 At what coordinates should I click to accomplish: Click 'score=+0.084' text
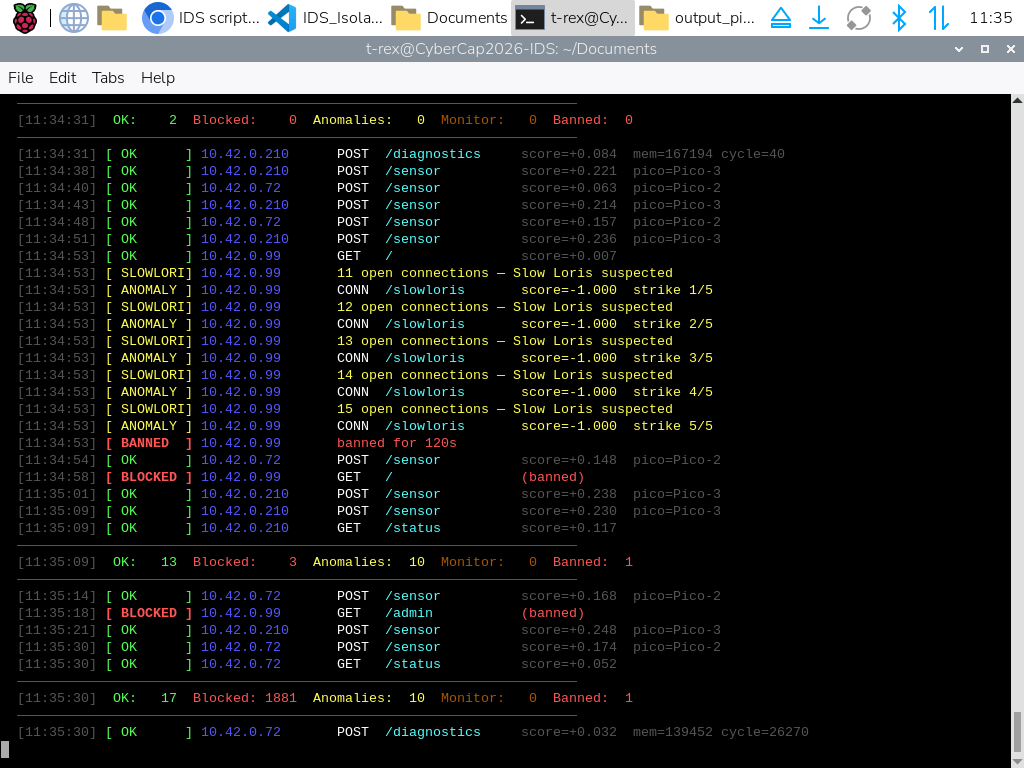(x=568, y=154)
